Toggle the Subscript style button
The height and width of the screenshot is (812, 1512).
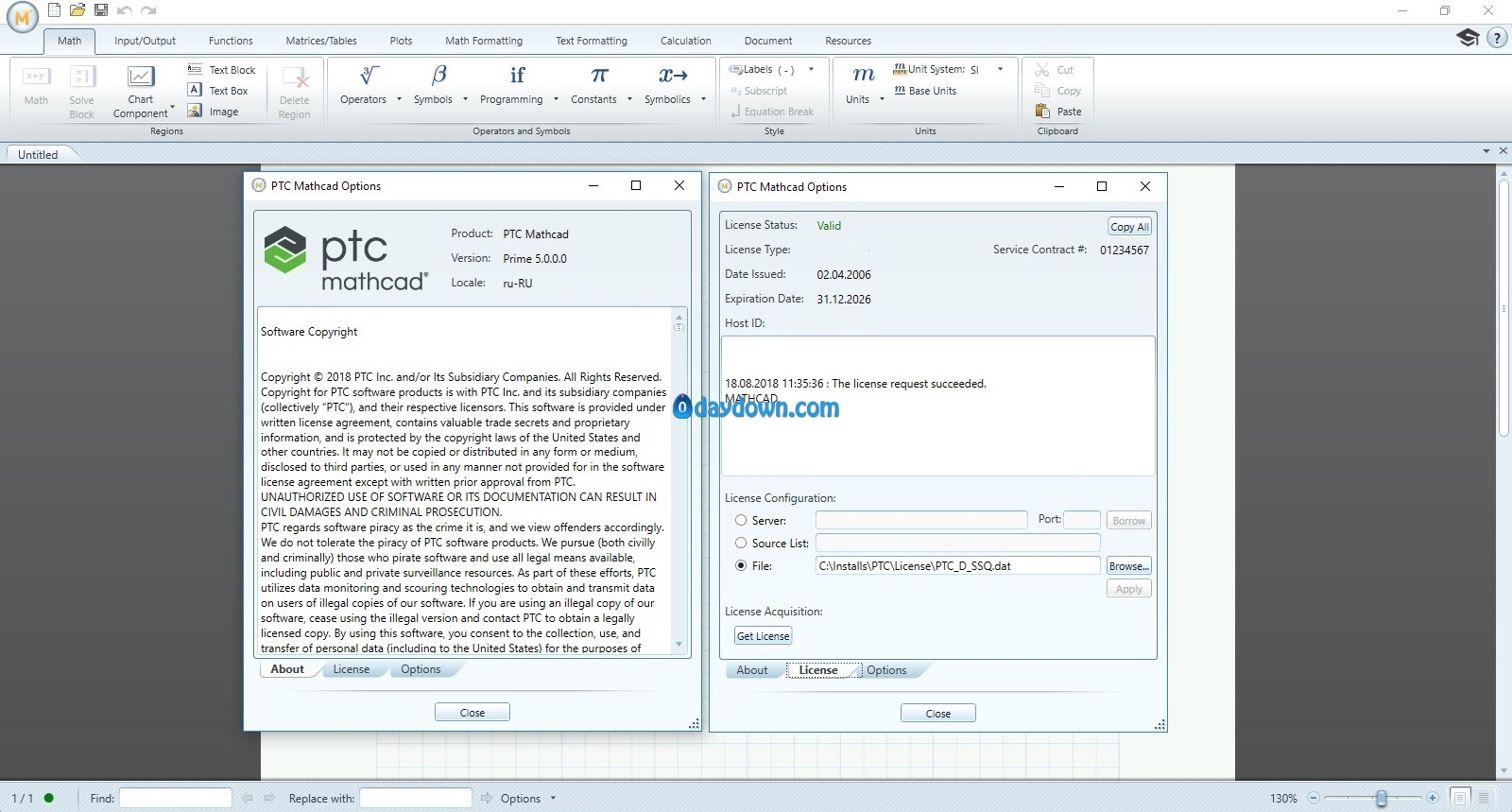pyautogui.click(x=759, y=91)
